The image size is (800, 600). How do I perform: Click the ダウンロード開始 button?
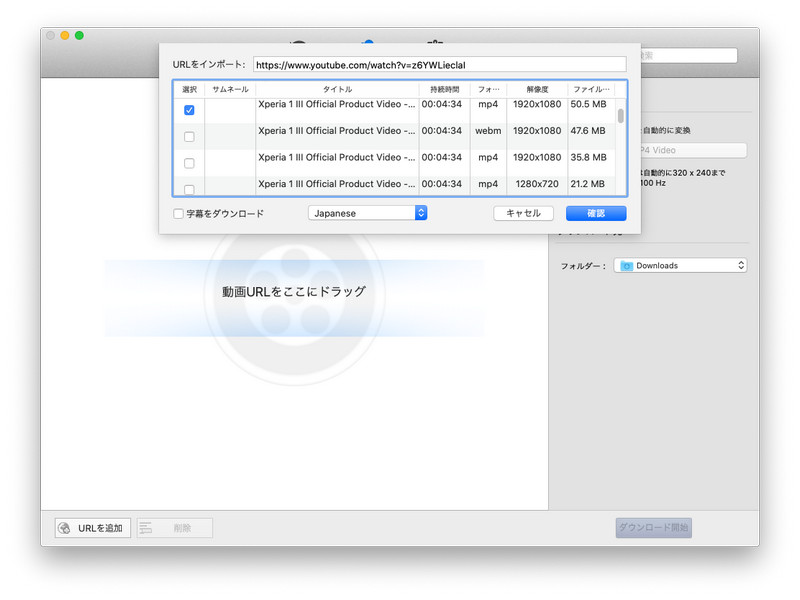(654, 528)
